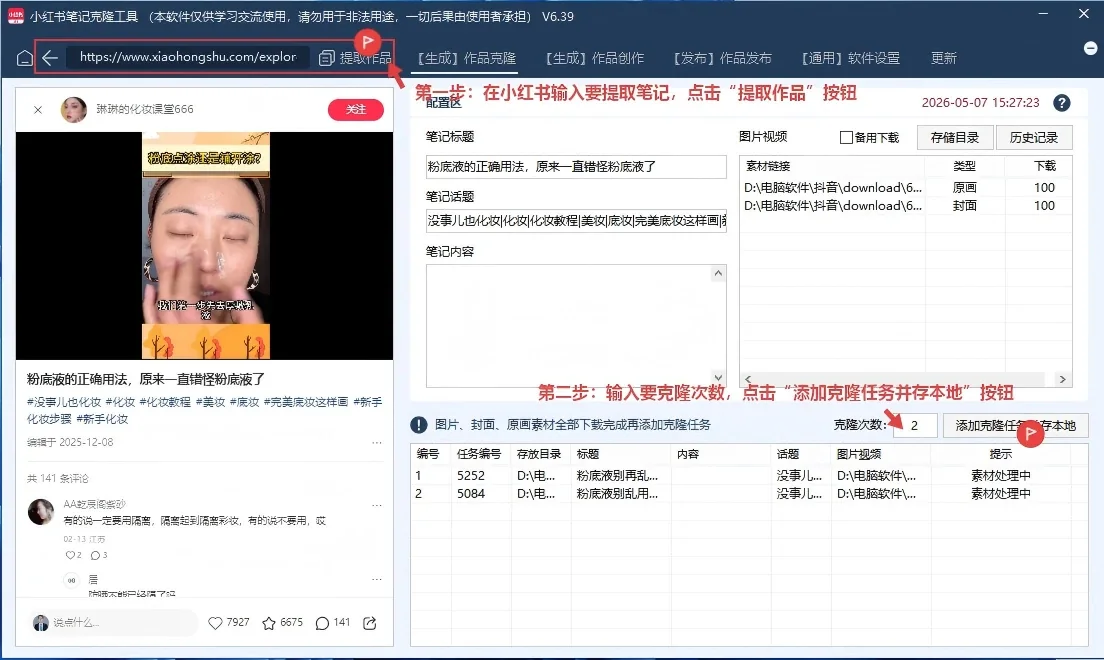Click the 存放目录 column header
This screenshot has height=660, width=1104.
[539, 454]
